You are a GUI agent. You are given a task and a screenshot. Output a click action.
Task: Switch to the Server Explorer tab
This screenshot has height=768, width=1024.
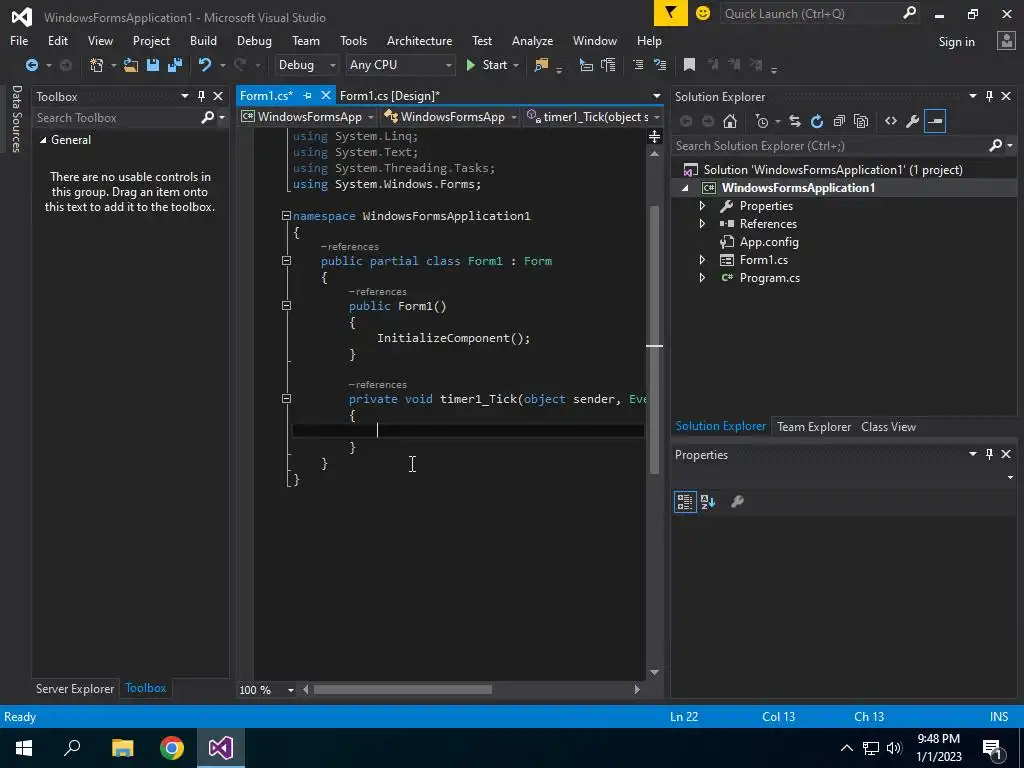pos(74,688)
